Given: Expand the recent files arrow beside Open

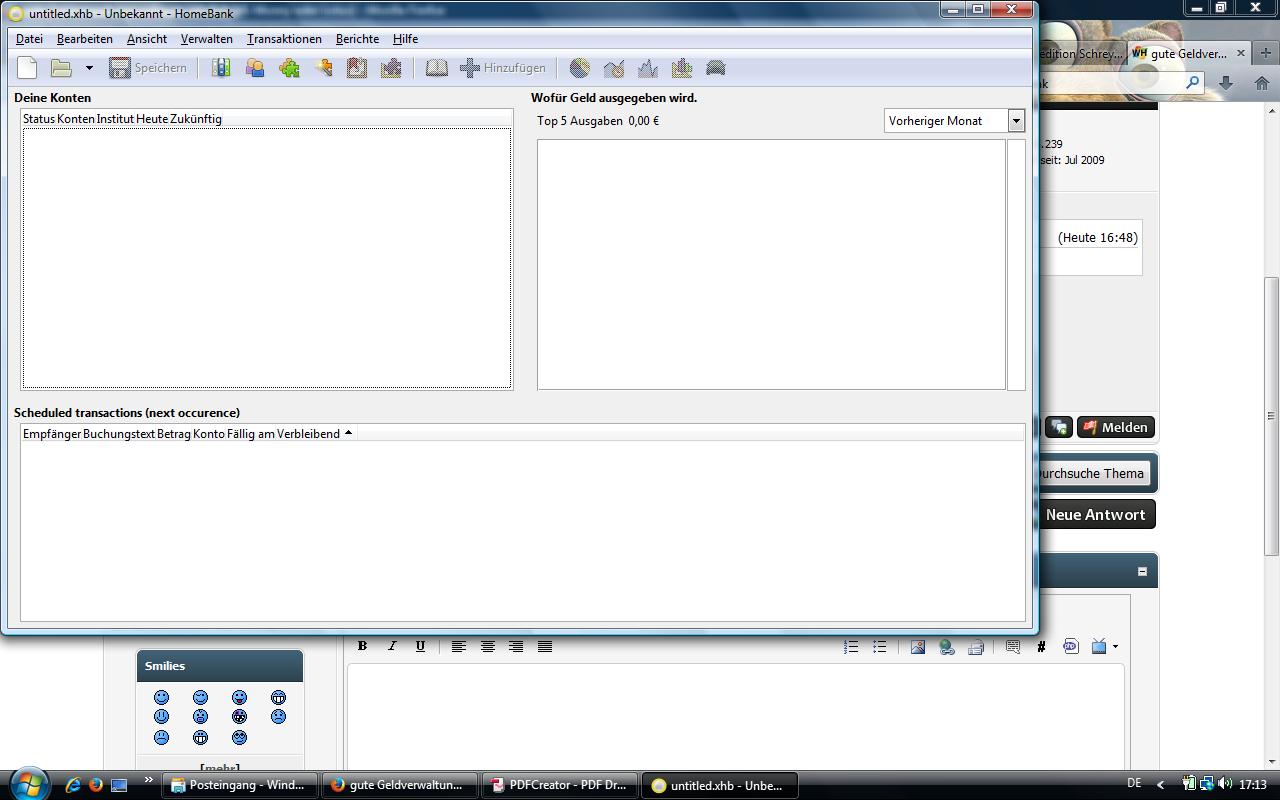Looking at the screenshot, I should [89, 68].
